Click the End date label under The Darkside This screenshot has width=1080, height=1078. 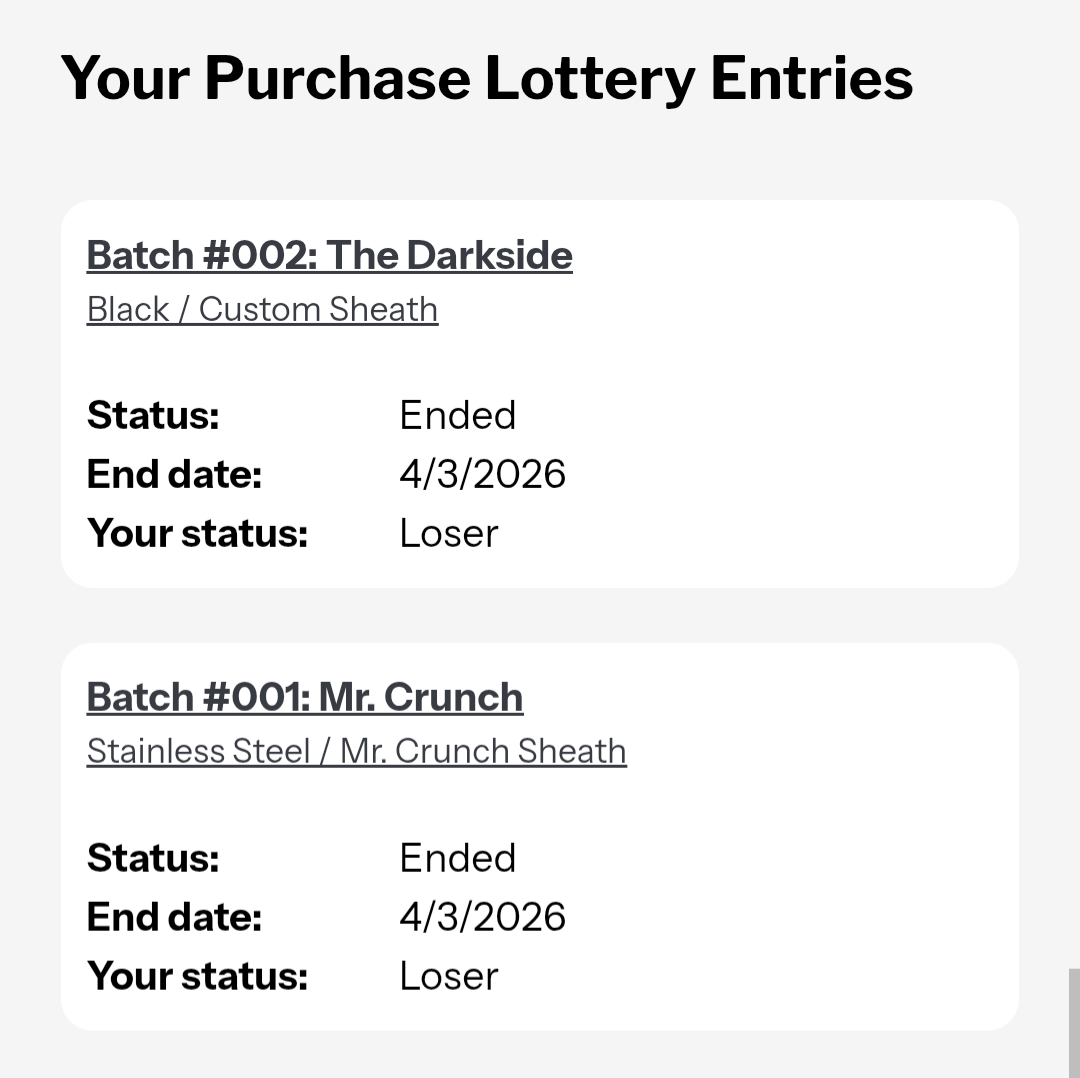coord(174,475)
